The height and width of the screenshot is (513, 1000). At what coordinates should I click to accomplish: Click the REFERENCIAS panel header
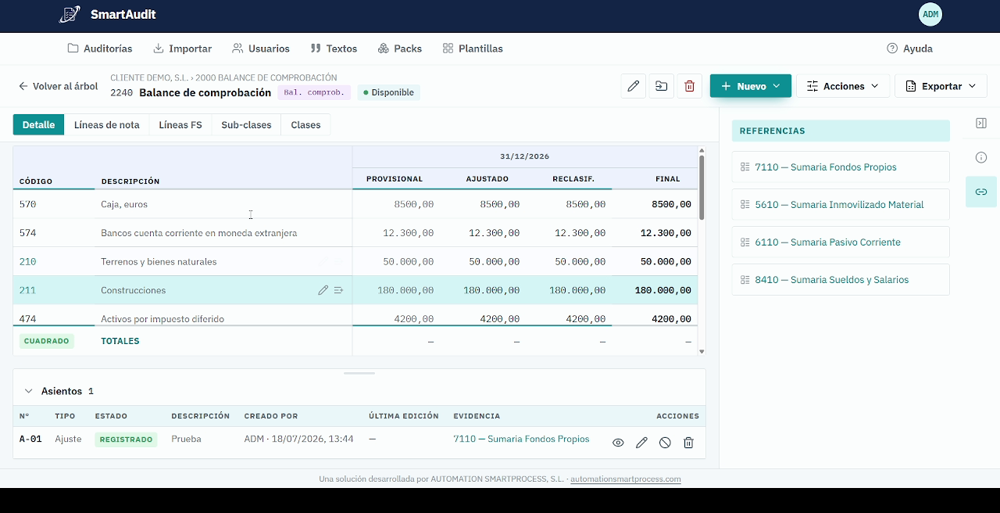[841, 131]
